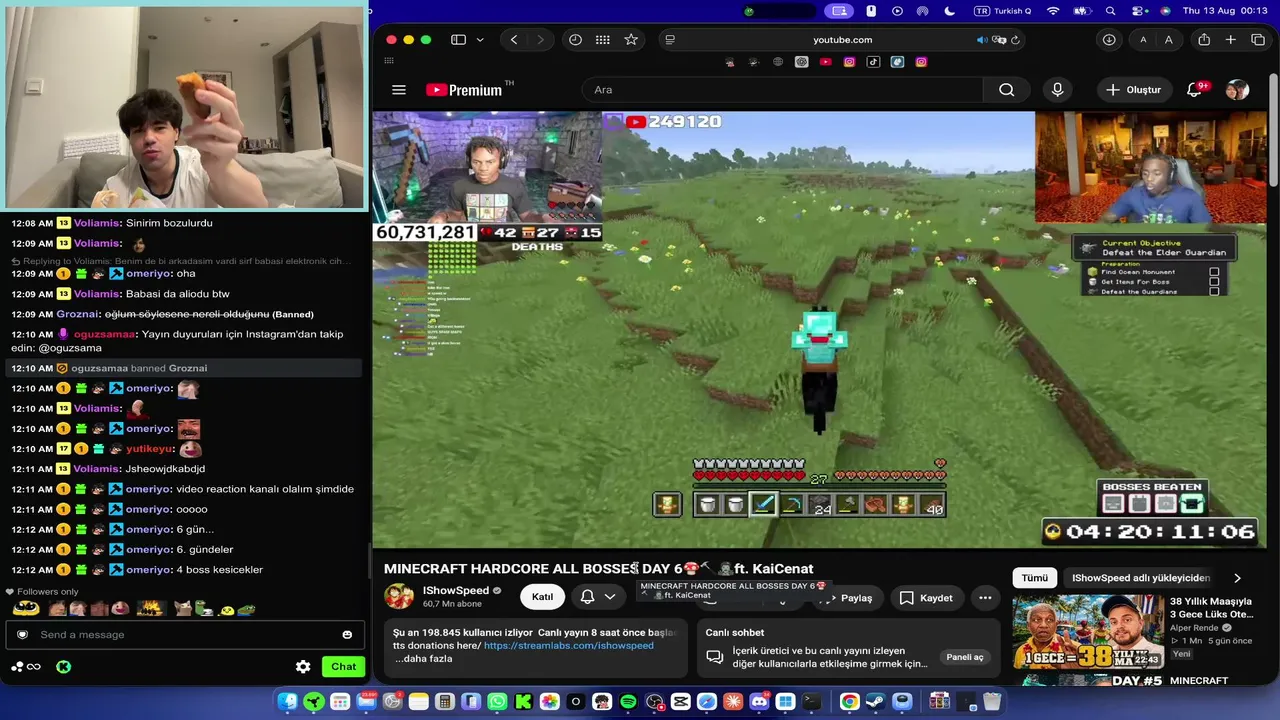Click the Safari share icon
This screenshot has width=1280, height=720.
click(x=1204, y=40)
